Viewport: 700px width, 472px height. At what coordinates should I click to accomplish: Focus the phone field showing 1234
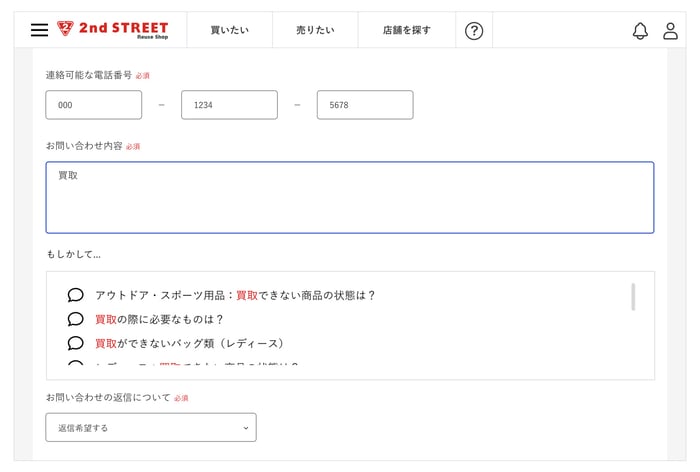pos(229,105)
